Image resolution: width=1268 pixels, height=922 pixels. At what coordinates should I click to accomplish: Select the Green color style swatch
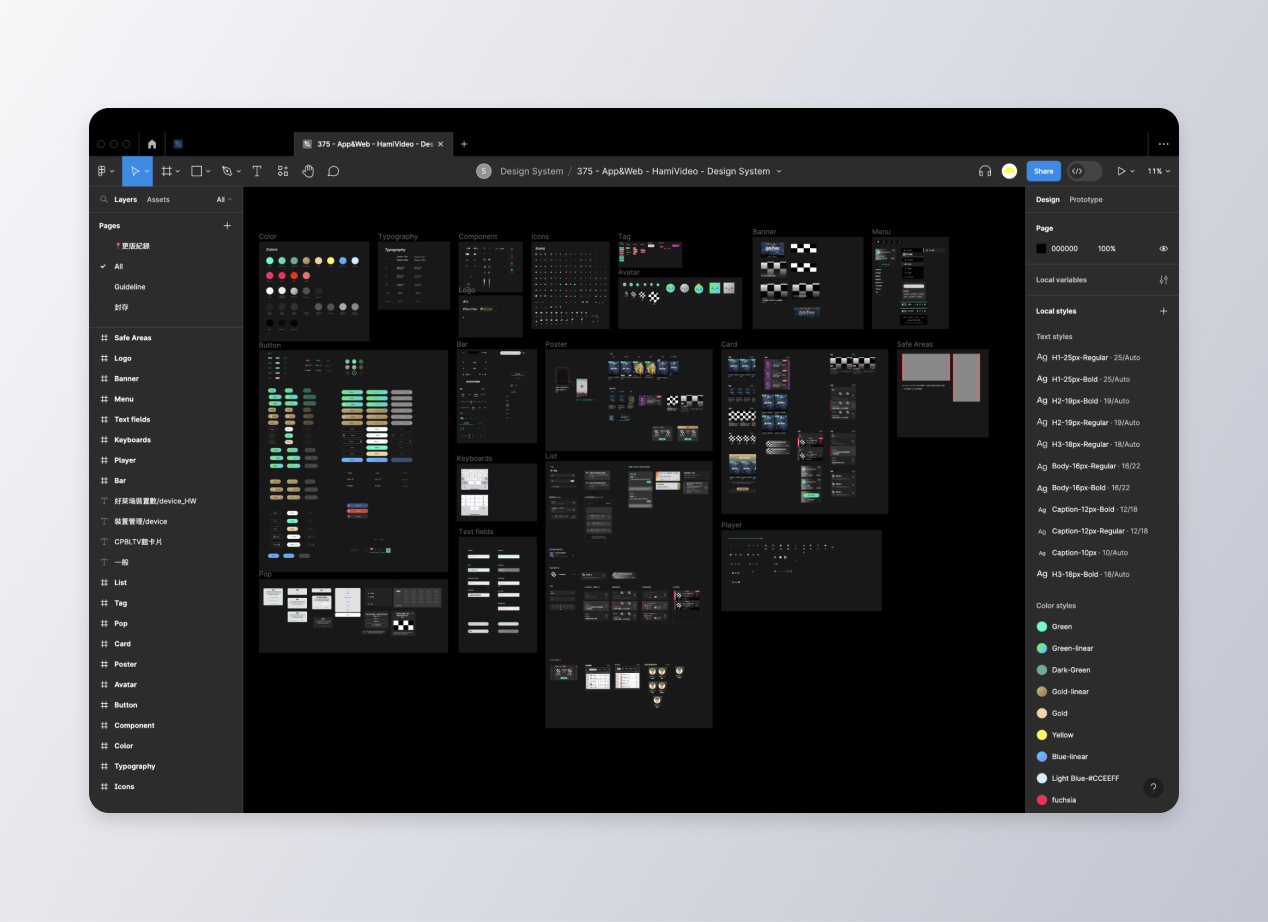tap(1042, 626)
